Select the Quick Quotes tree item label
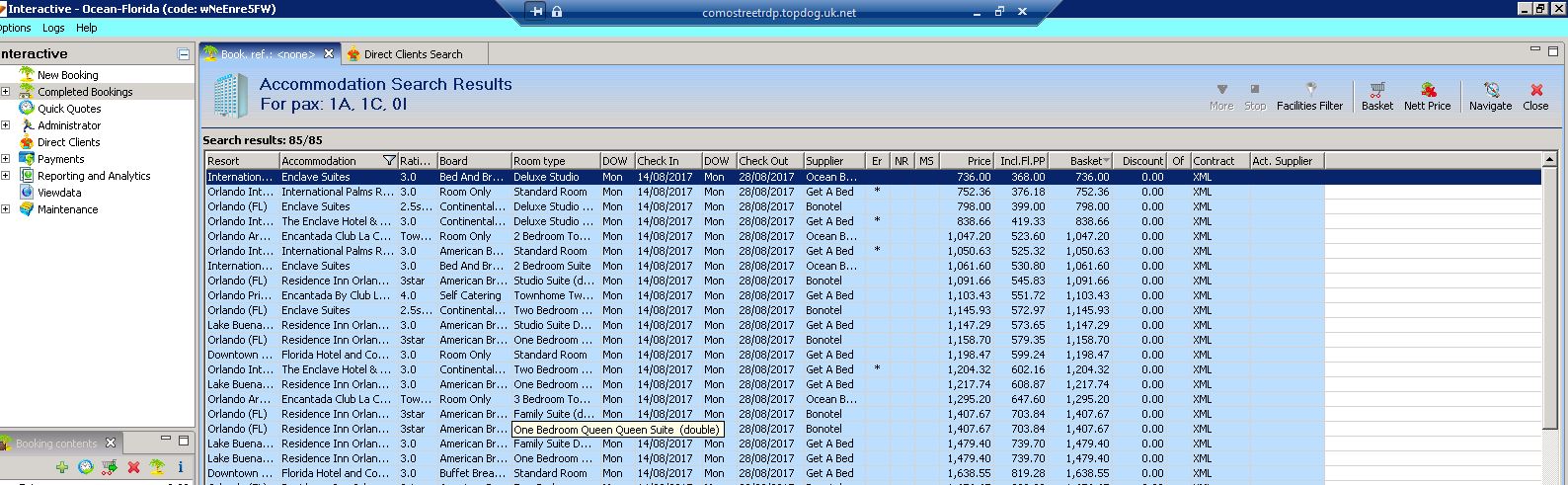Screen dimensions: 1568x485 (69, 109)
